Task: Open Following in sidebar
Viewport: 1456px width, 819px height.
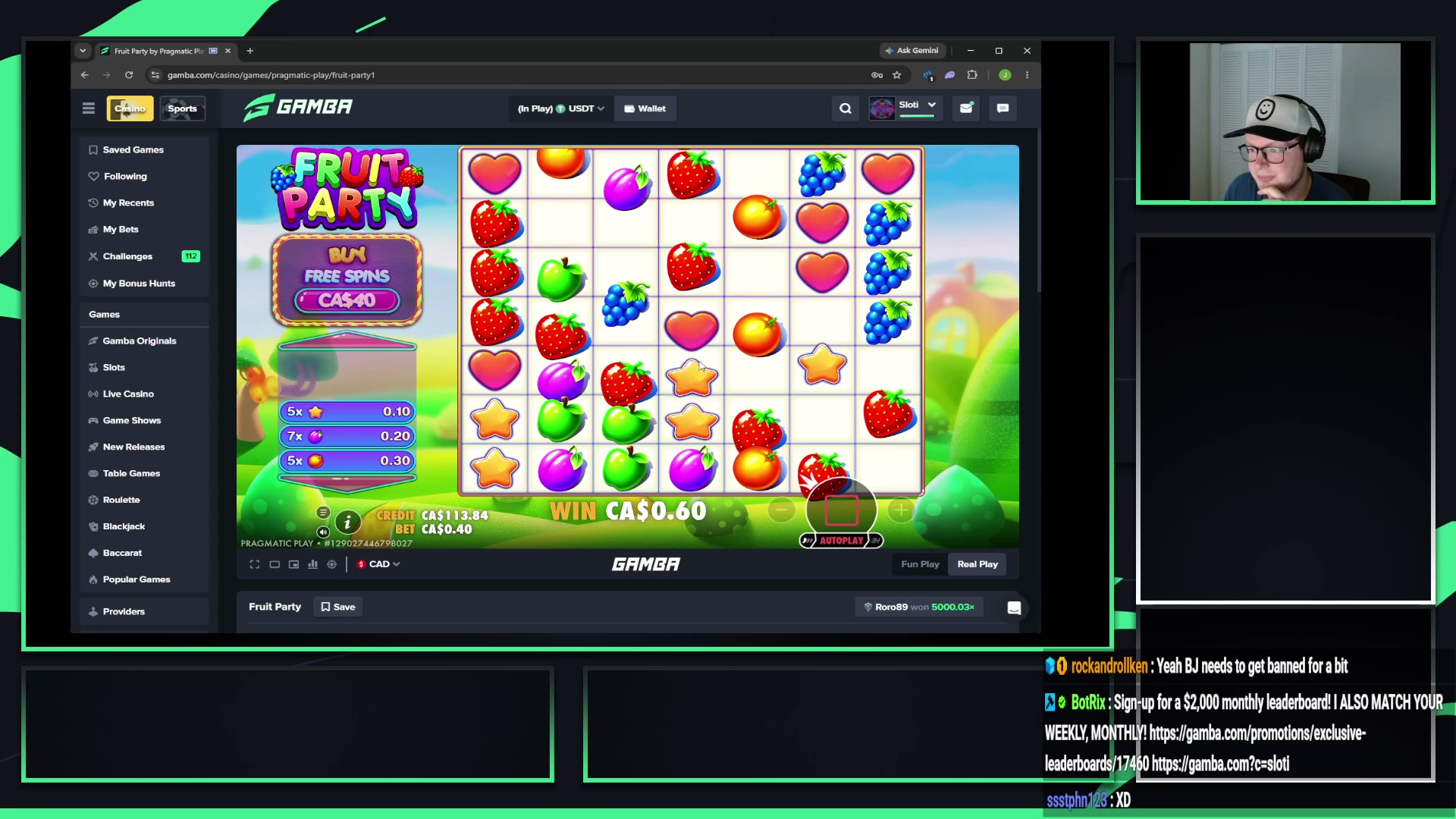Action: [x=144, y=177]
